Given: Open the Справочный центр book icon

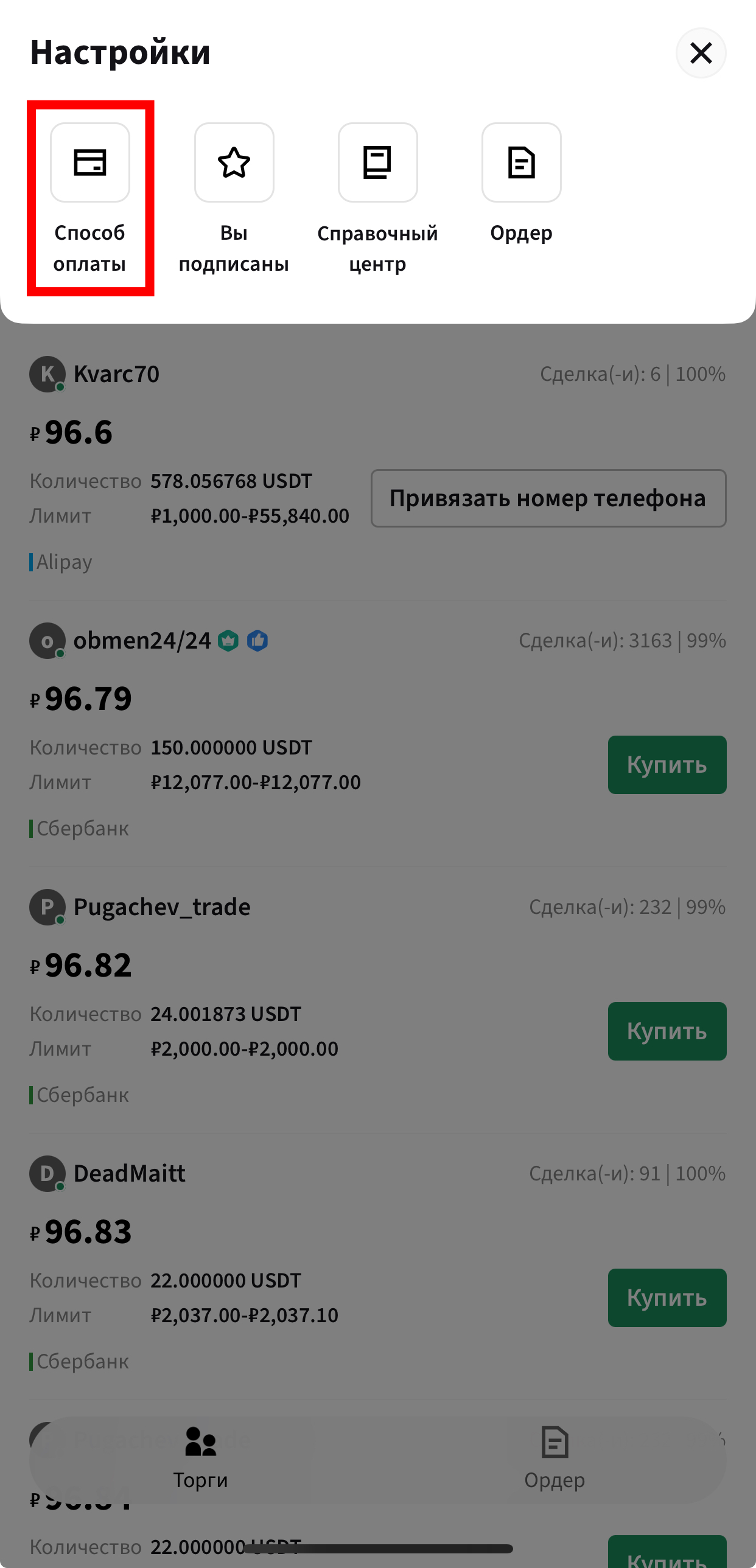Looking at the screenshot, I should [x=377, y=162].
